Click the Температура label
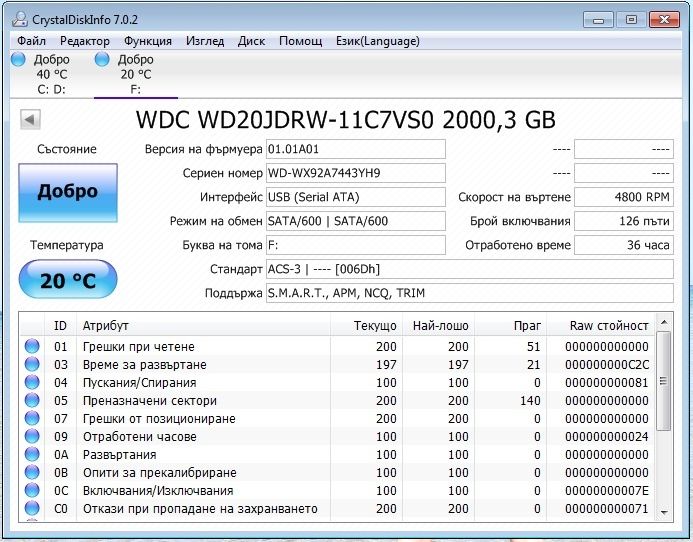Image resolution: width=693 pixels, height=542 pixels. tap(67, 245)
